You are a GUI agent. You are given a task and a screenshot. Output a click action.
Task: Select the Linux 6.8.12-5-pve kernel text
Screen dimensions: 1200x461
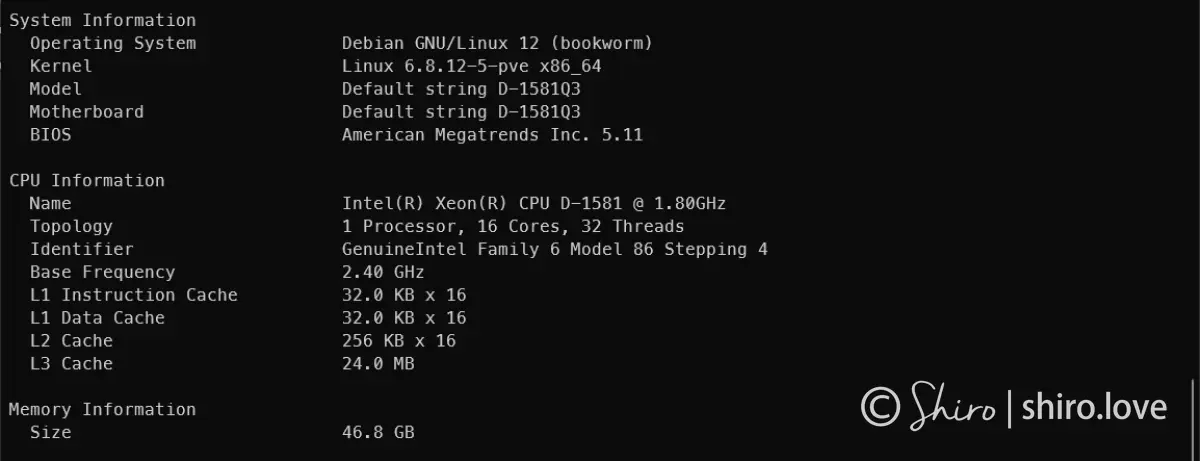click(472, 66)
